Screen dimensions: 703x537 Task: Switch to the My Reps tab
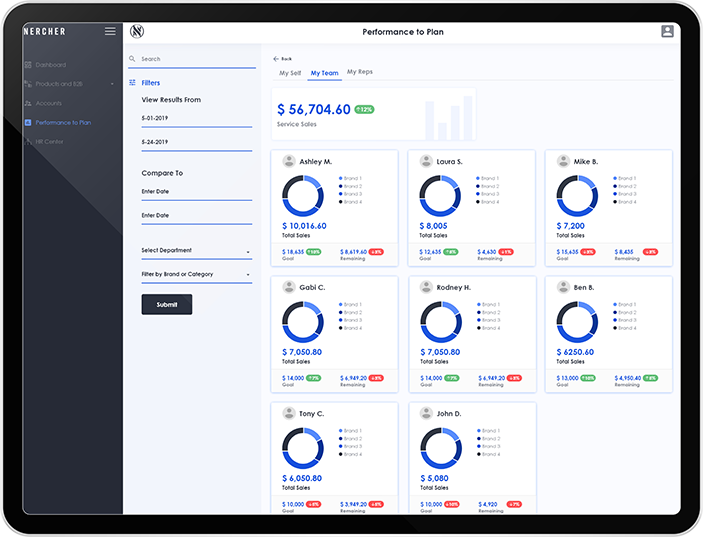tap(359, 72)
